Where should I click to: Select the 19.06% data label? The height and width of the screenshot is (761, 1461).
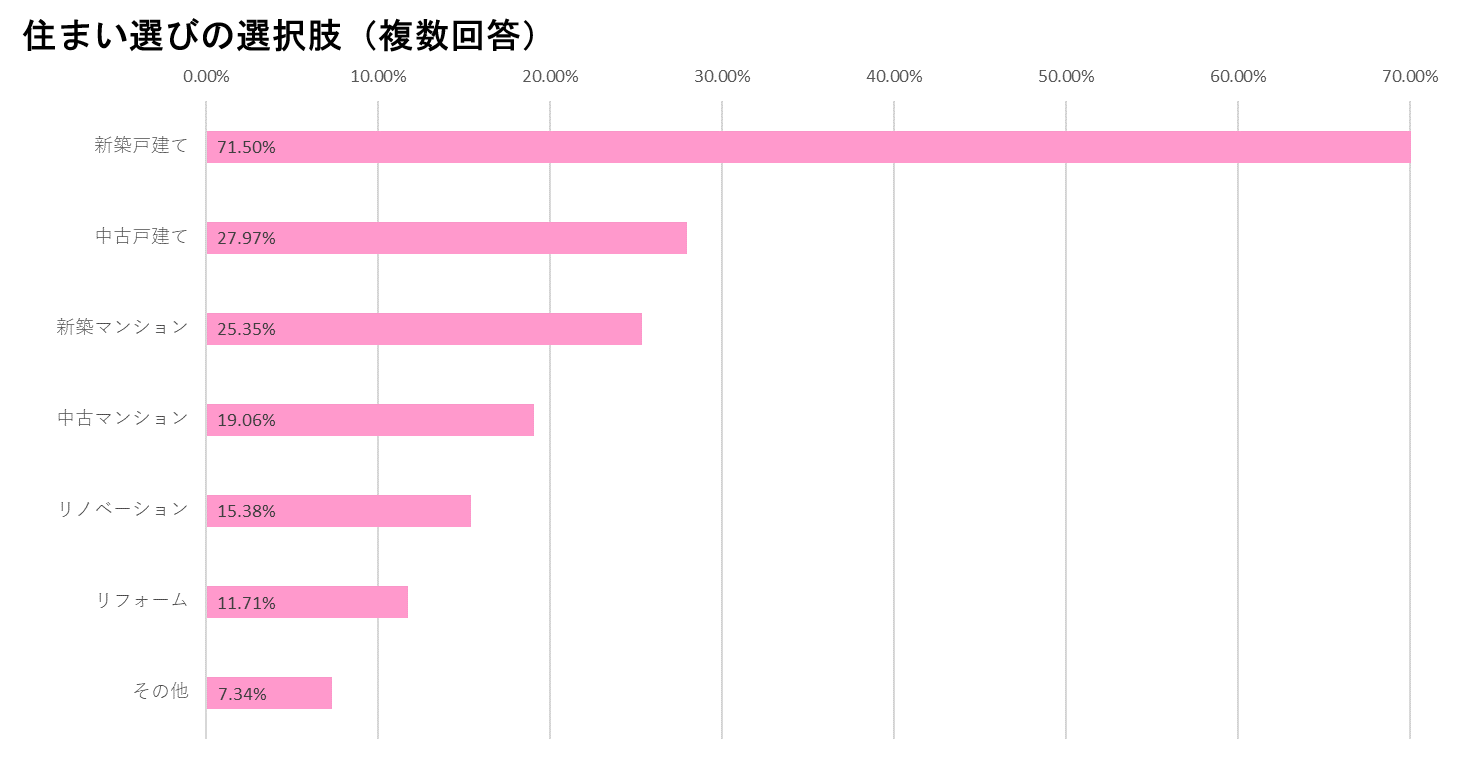247,420
